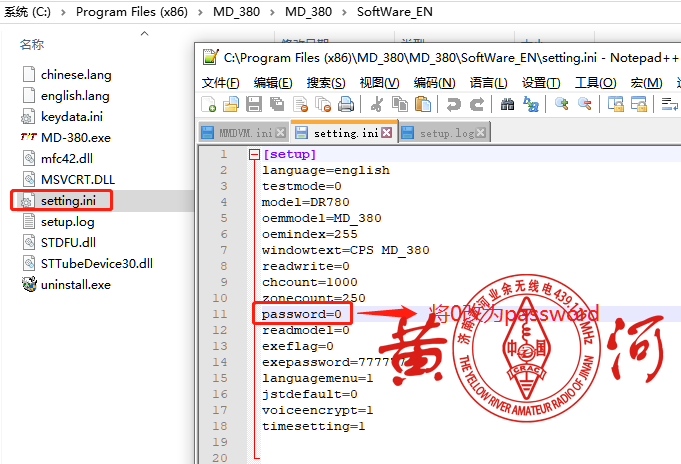This screenshot has width=681, height=464.
Task: Switch to the MMDVM.ini tab
Action: click(244, 133)
